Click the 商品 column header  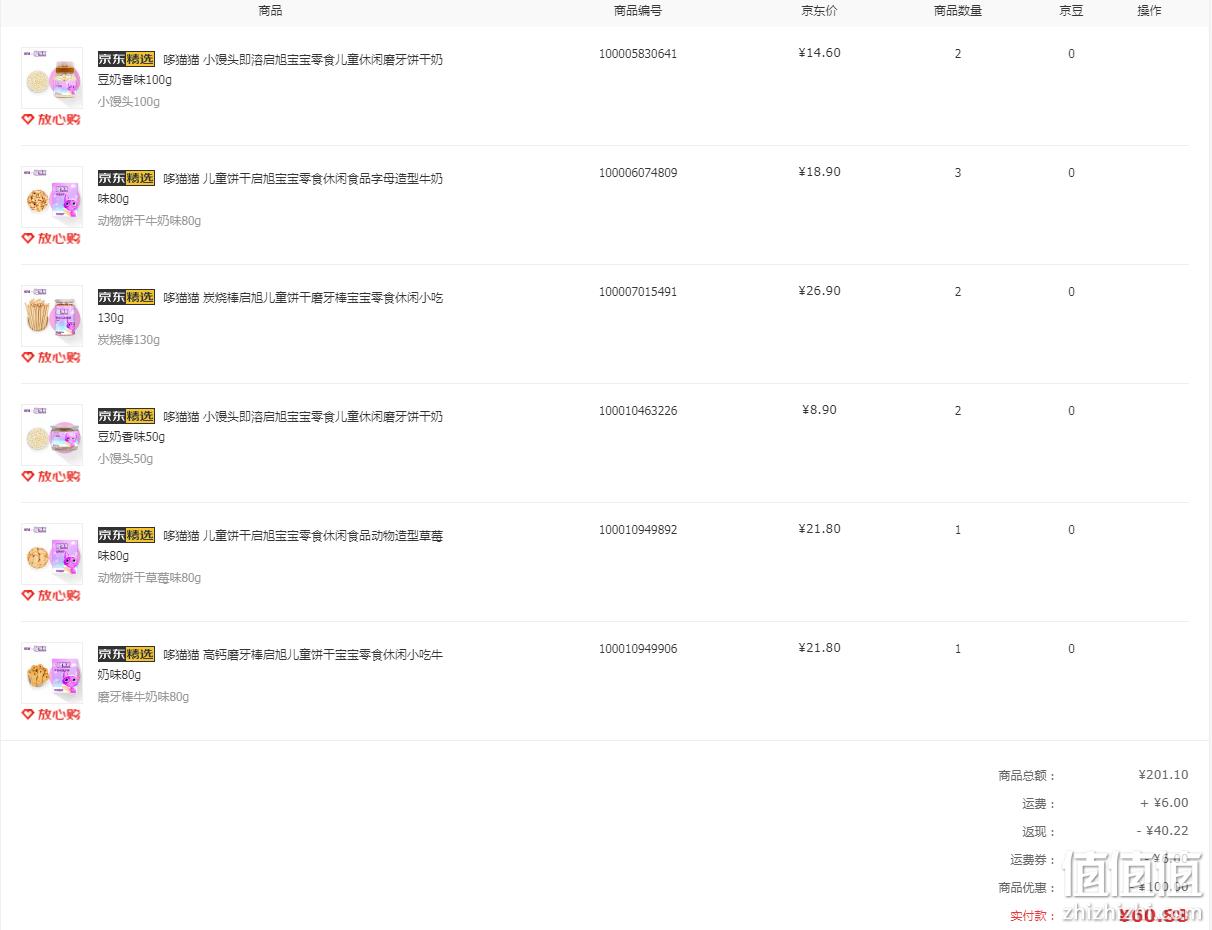[270, 11]
